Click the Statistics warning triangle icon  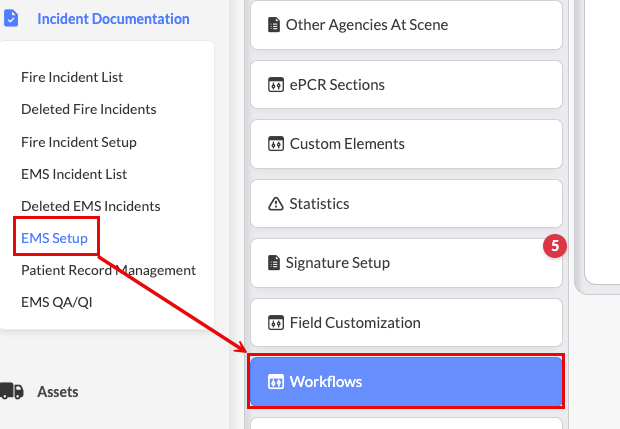[x=276, y=204]
